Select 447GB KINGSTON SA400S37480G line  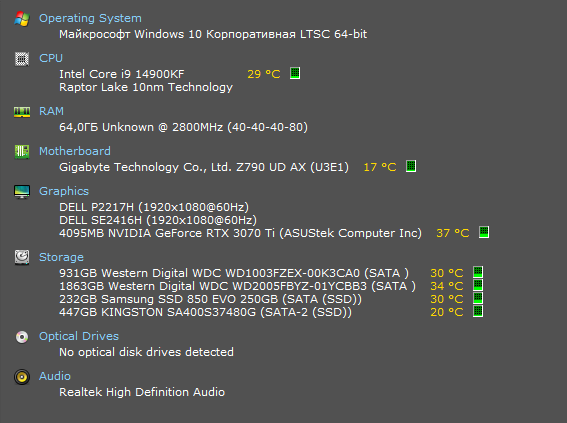click(x=205, y=312)
